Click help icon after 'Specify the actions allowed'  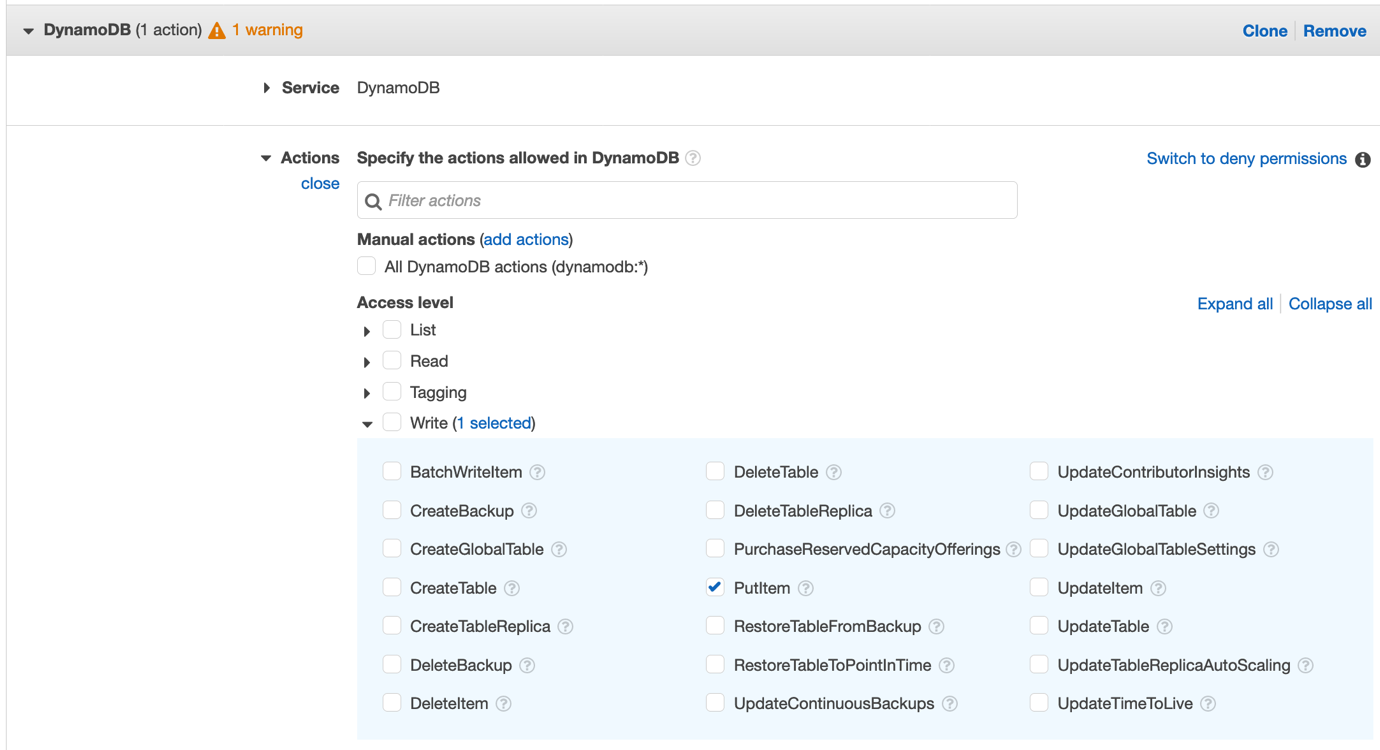[693, 158]
